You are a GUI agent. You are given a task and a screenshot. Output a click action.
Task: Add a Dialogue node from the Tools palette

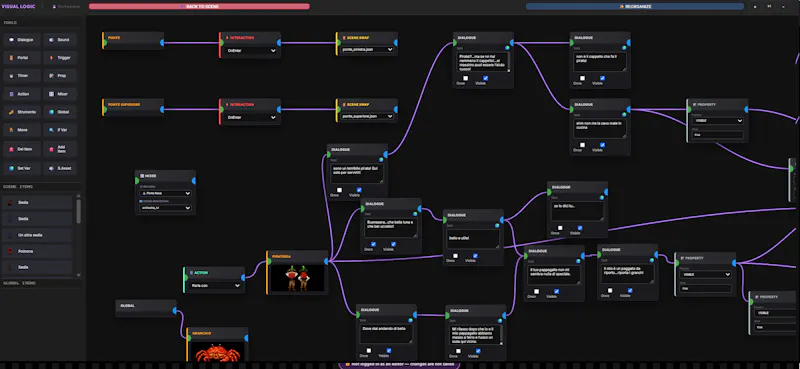21,40
